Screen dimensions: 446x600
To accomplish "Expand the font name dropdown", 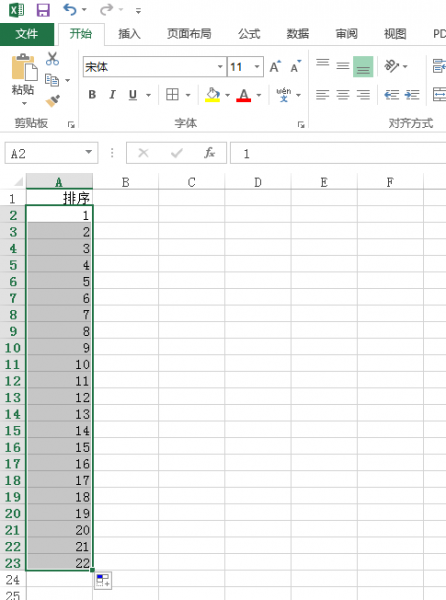I will click(x=220, y=67).
